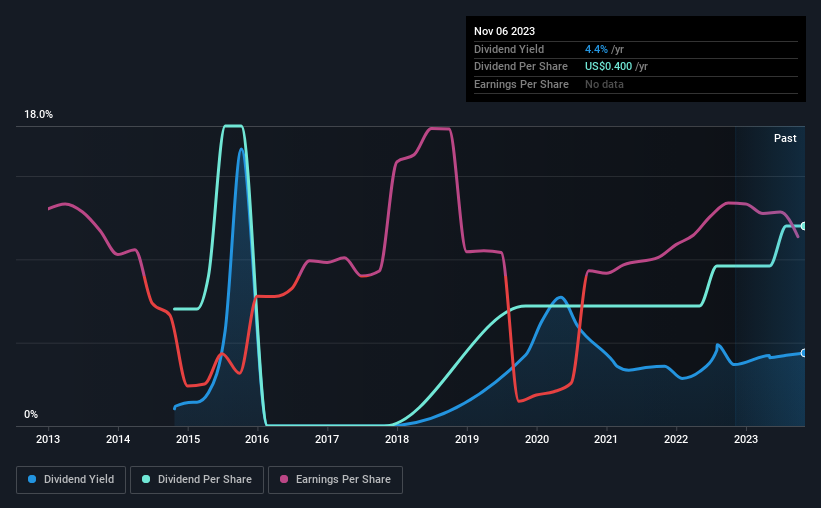Click the US$0.400 dividend per share value
This screenshot has height=508, width=821.
608,67
